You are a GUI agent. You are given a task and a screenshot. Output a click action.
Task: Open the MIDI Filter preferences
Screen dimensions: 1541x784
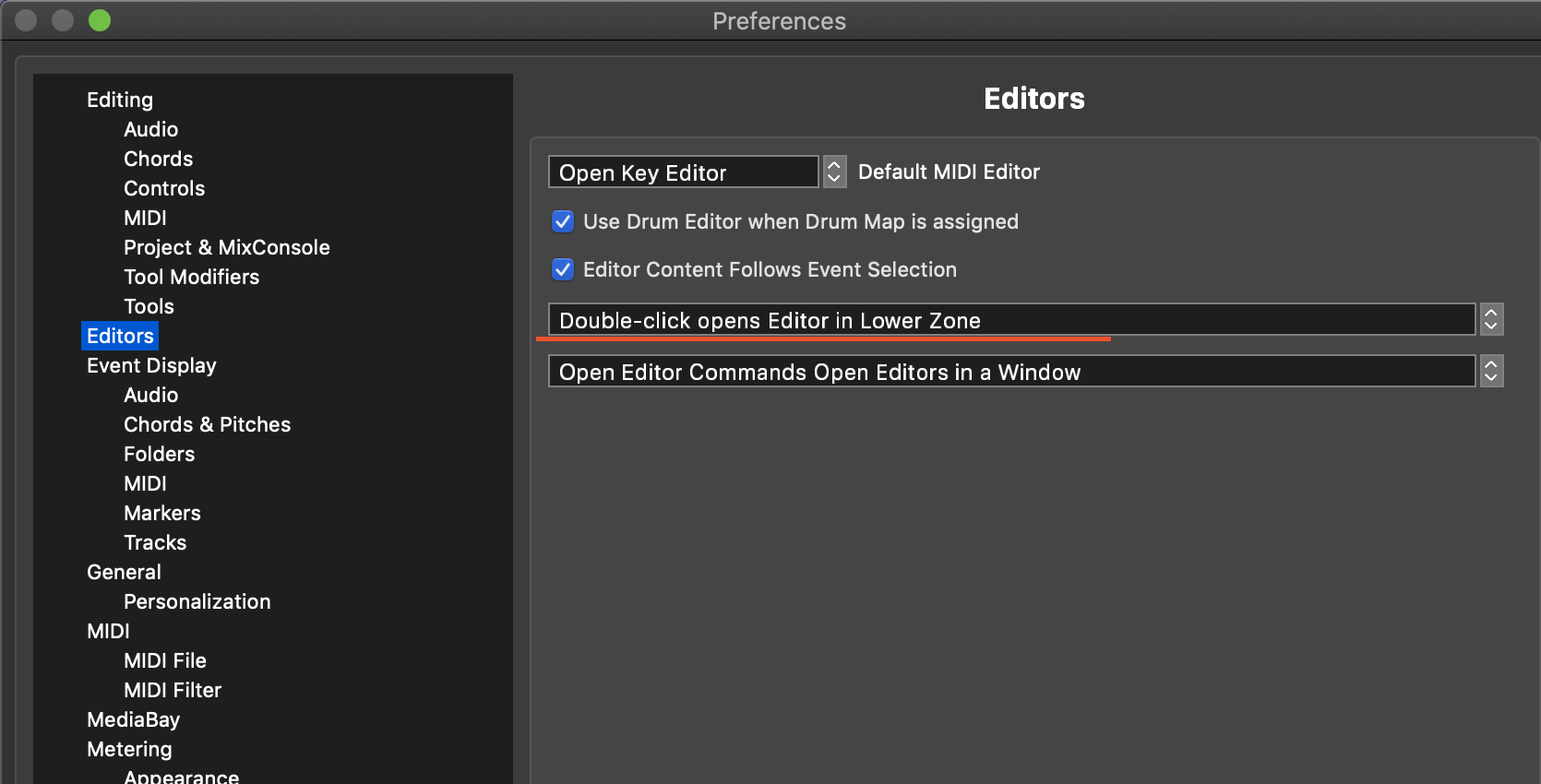point(173,690)
